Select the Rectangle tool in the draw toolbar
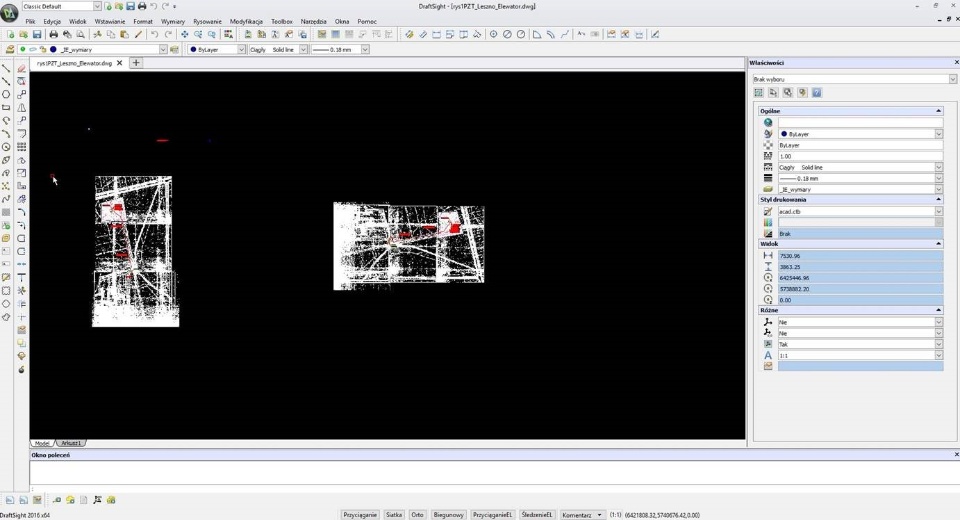This screenshot has height=520, width=960. 6,108
